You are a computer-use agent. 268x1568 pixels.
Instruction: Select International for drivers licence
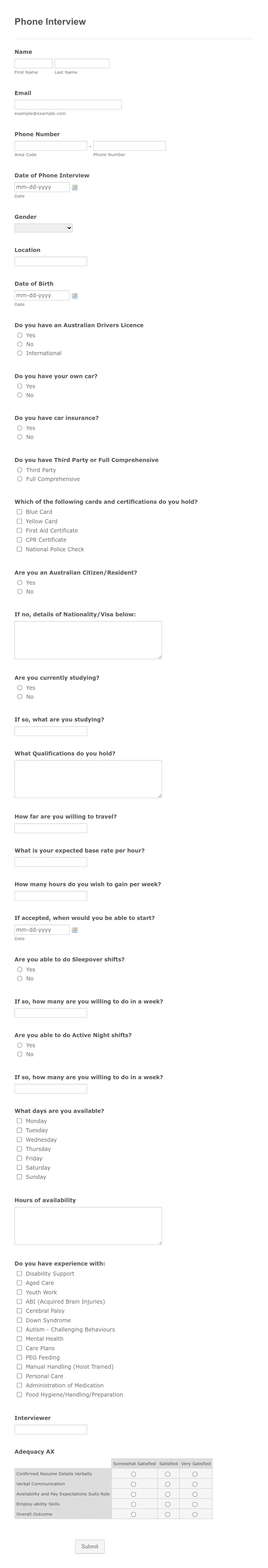20,353
